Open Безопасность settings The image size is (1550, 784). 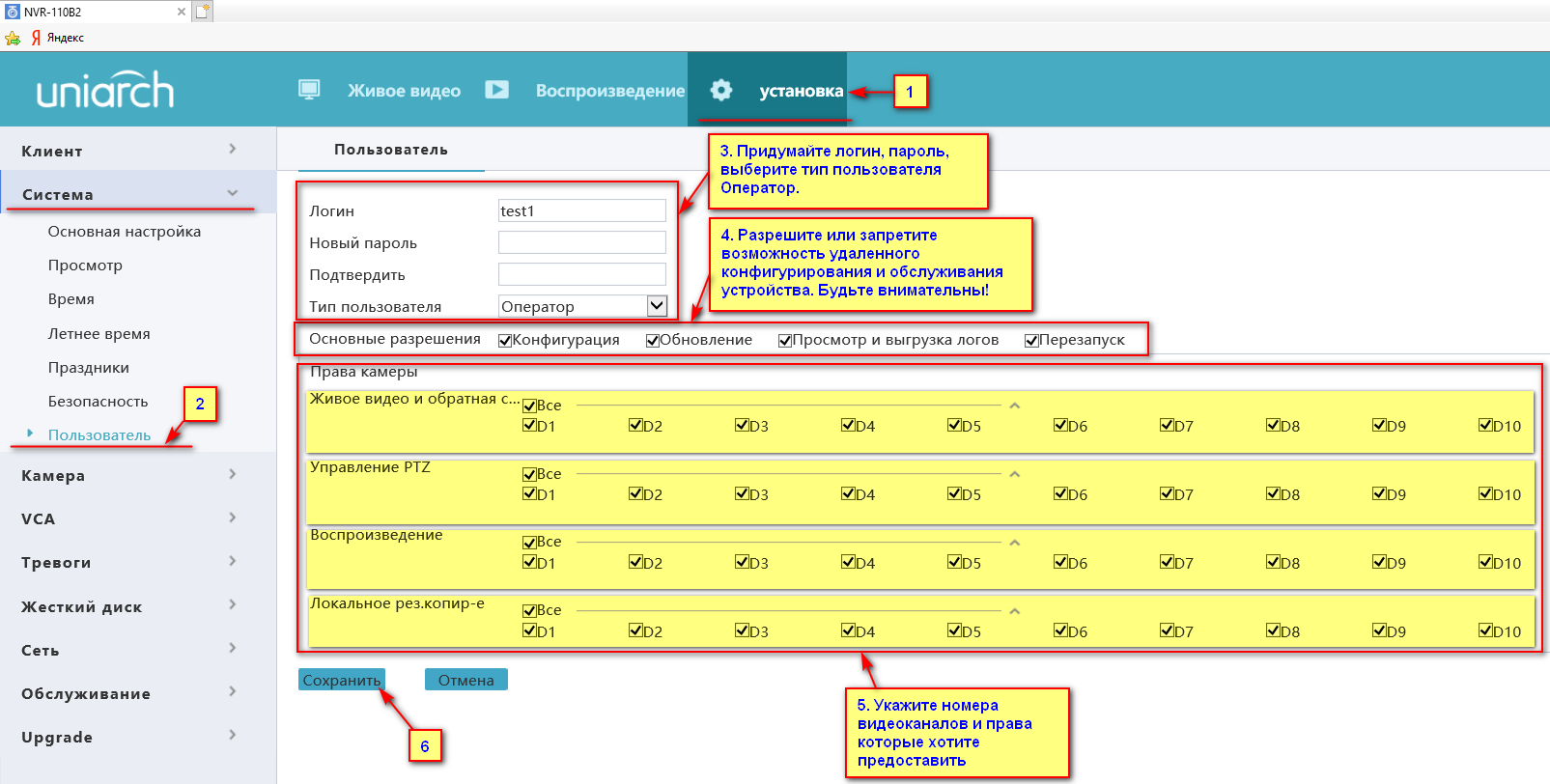99,402
